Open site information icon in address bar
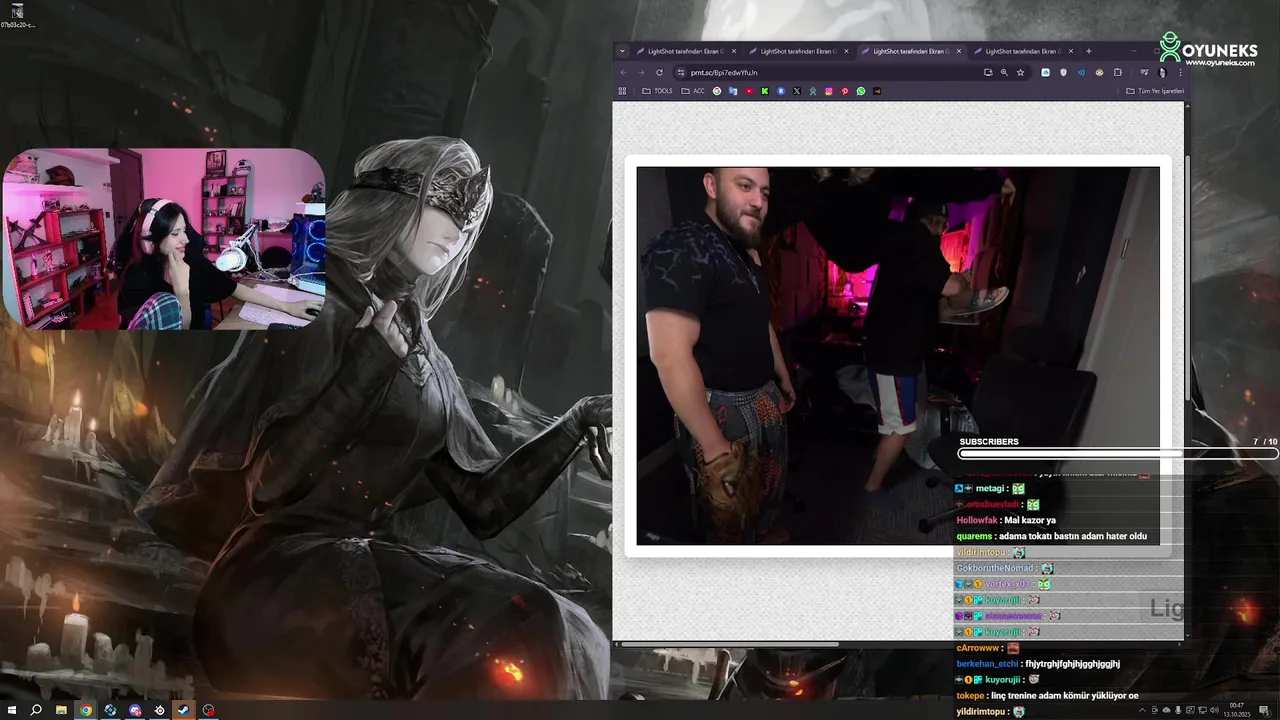This screenshot has width=1280, height=720. point(681,72)
